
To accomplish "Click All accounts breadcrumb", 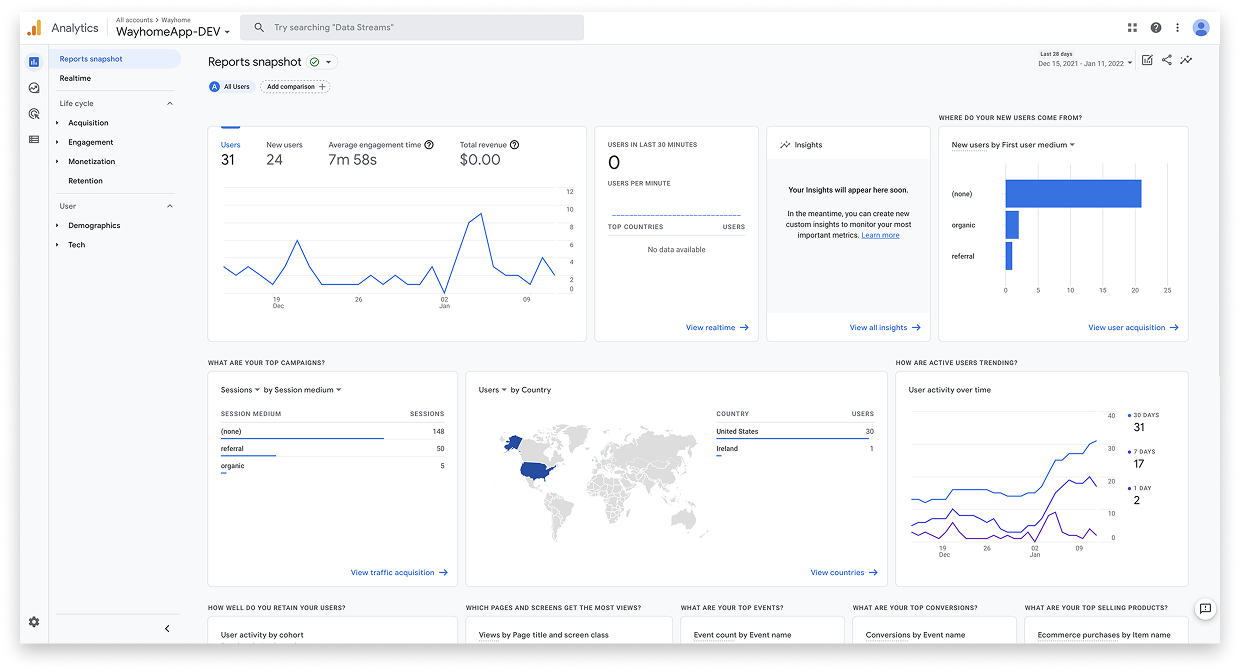I will point(133,20).
